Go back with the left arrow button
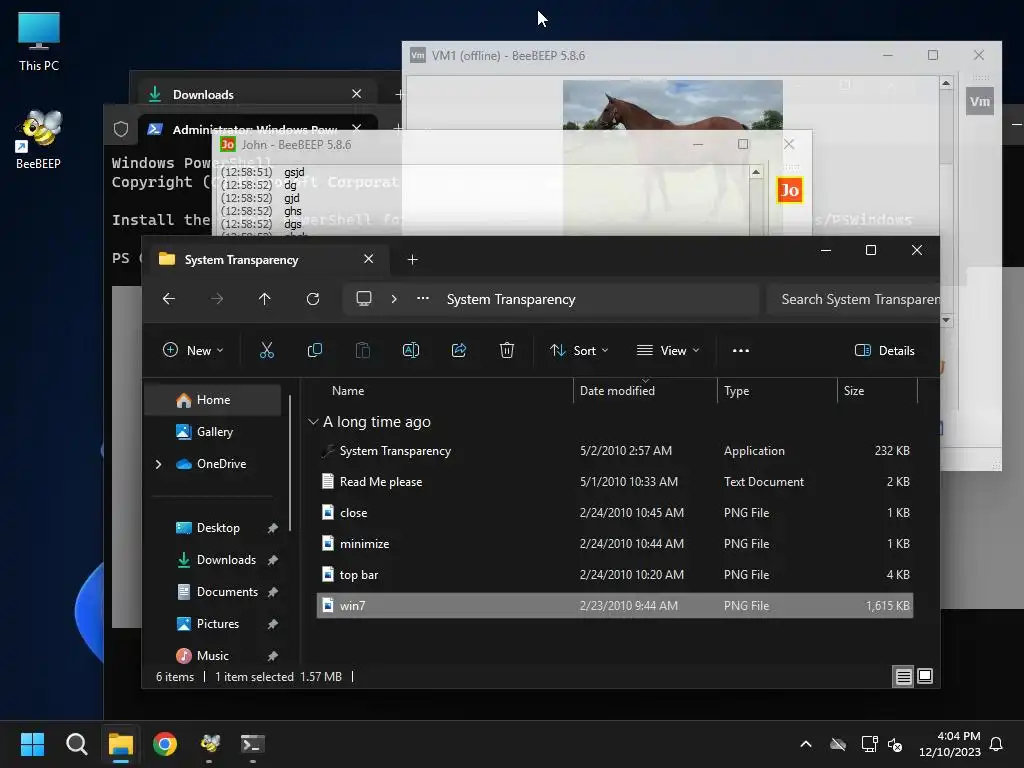 168,299
